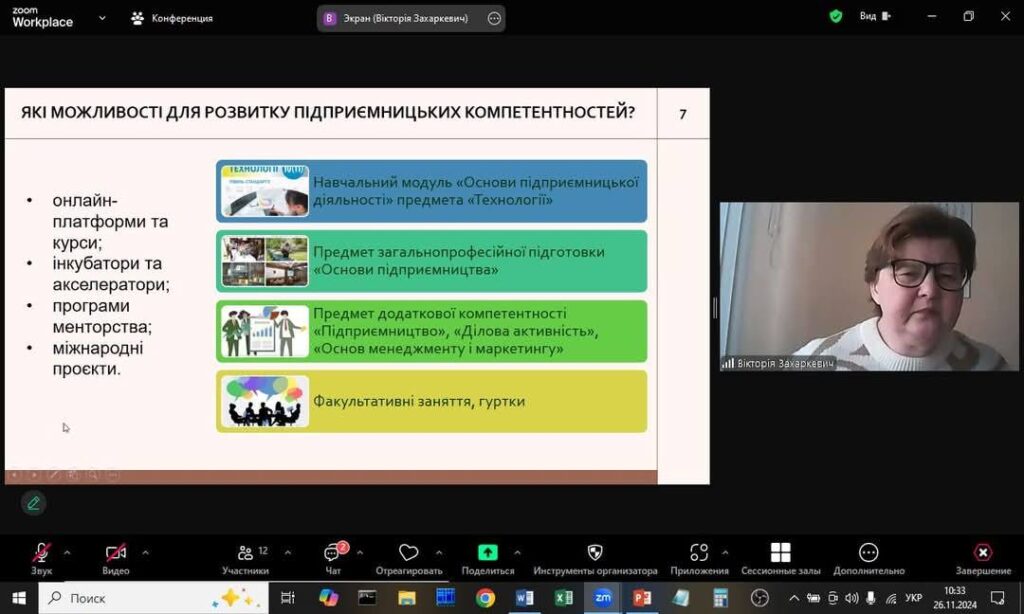The height and width of the screenshot is (614, 1024).
Task: Click the green annotation pencil button
Action: (x=33, y=503)
